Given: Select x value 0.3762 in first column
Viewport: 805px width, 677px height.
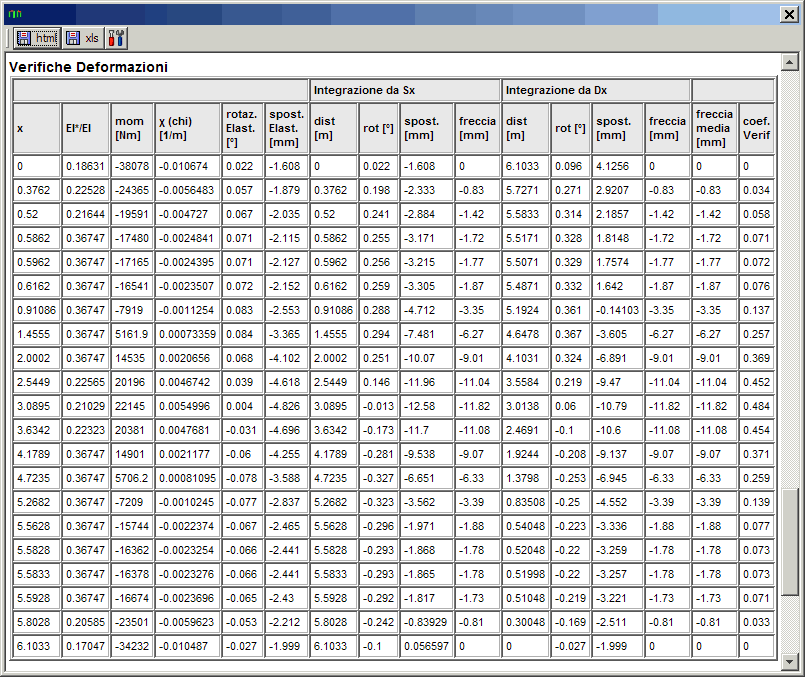Looking at the screenshot, I should click(36, 190).
